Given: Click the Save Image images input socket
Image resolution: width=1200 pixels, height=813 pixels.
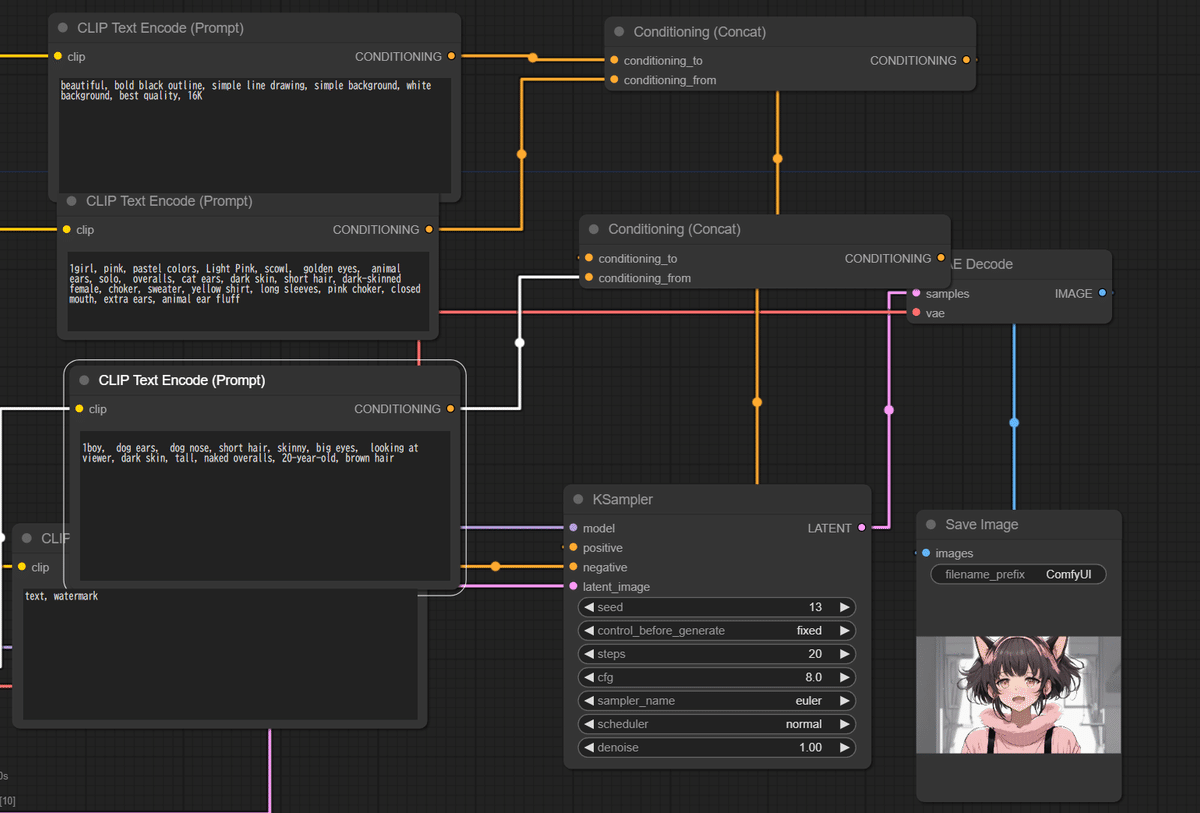Looking at the screenshot, I should (926, 553).
